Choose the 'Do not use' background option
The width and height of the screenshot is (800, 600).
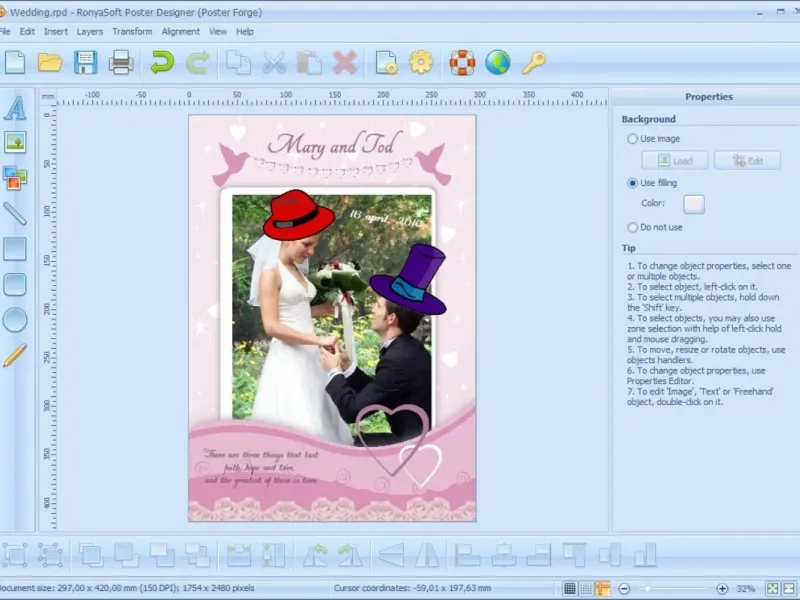tap(632, 227)
